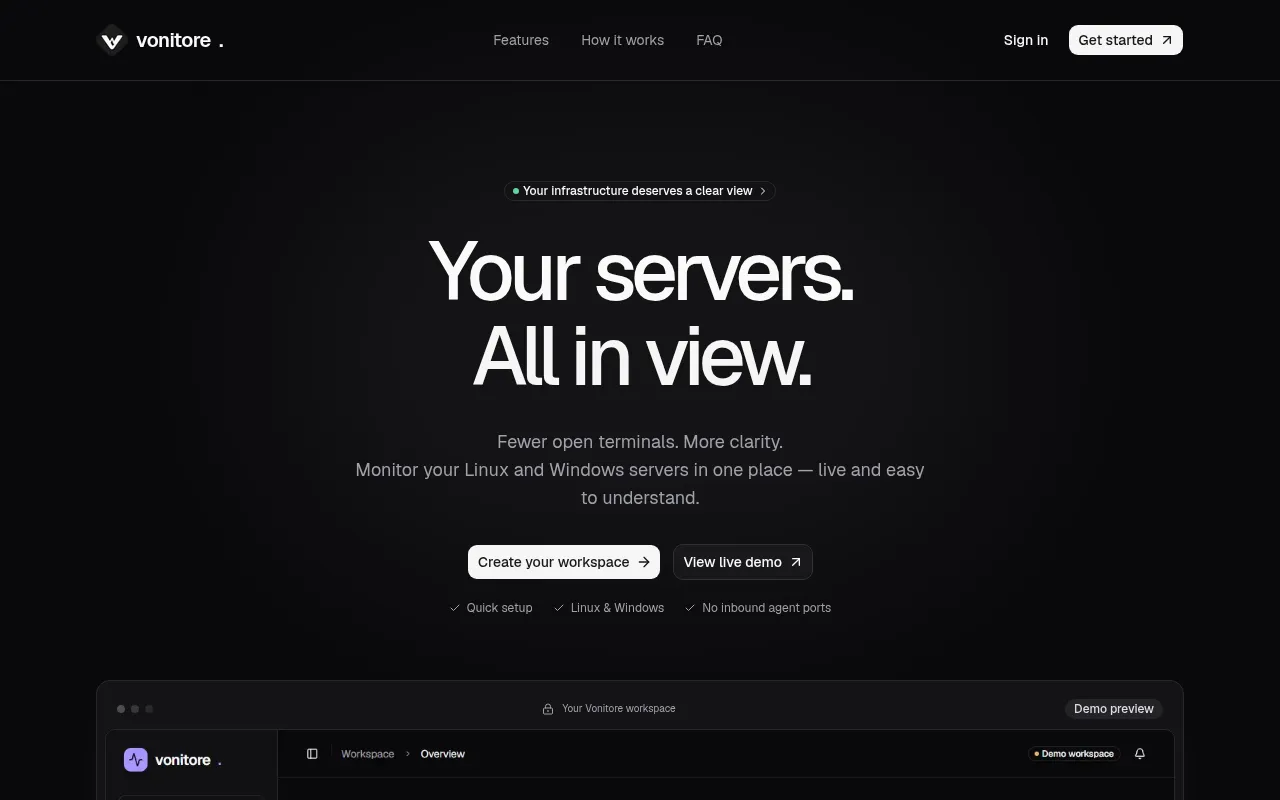
Task: Go to How it works section
Action: coord(622,40)
